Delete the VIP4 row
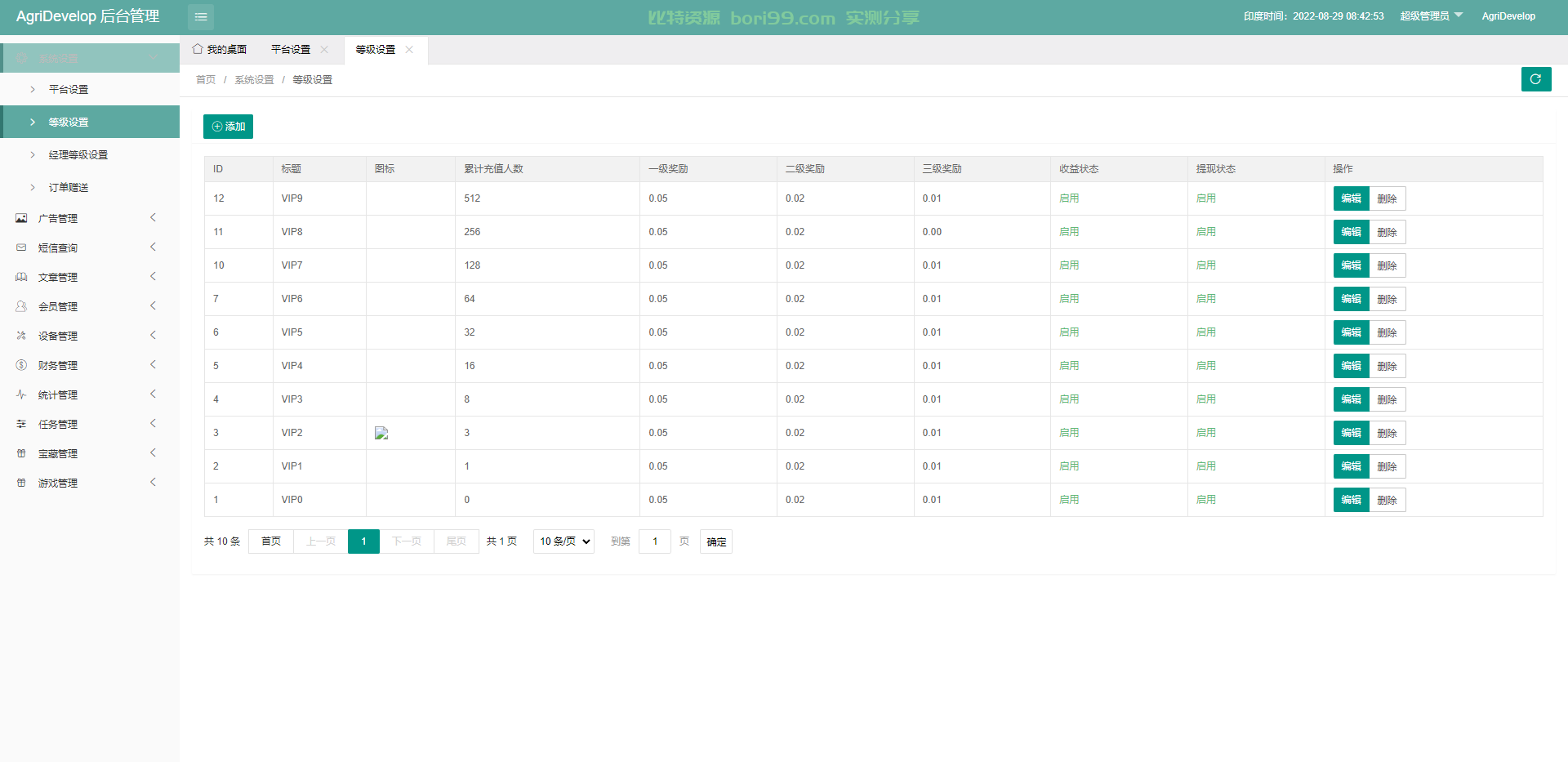Viewport: 1568px width, 762px height. click(1387, 366)
